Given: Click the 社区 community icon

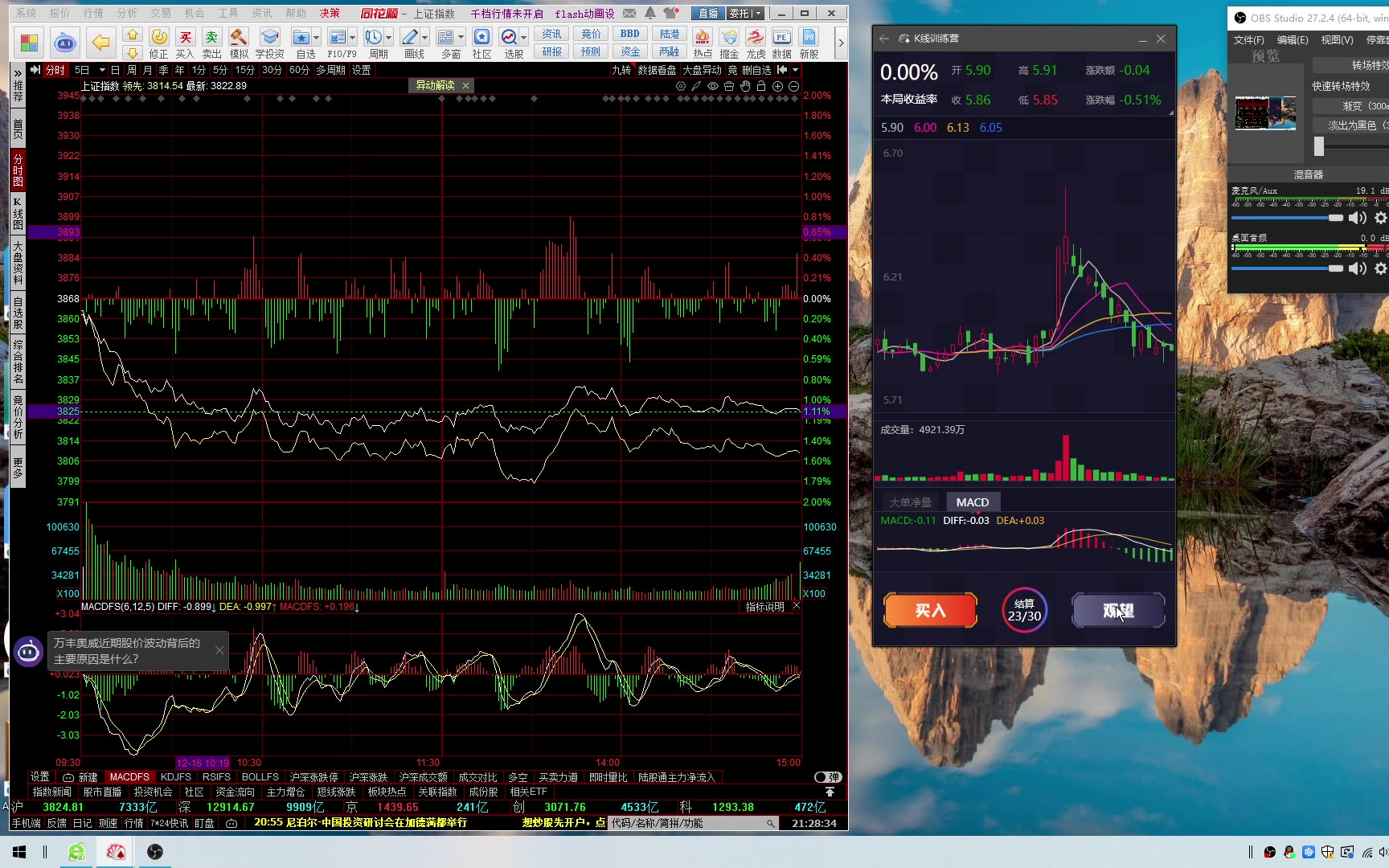Looking at the screenshot, I should (481, 43).
